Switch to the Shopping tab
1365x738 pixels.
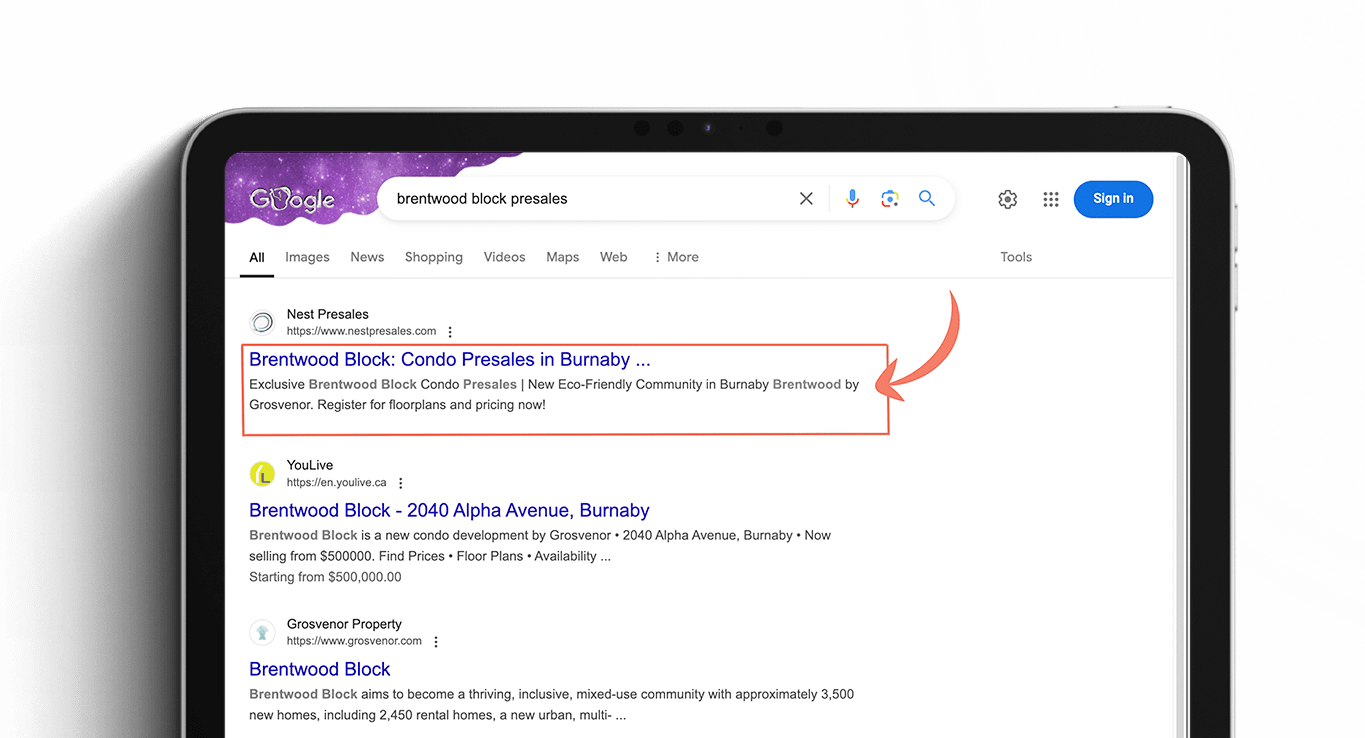tap(433, 257)
